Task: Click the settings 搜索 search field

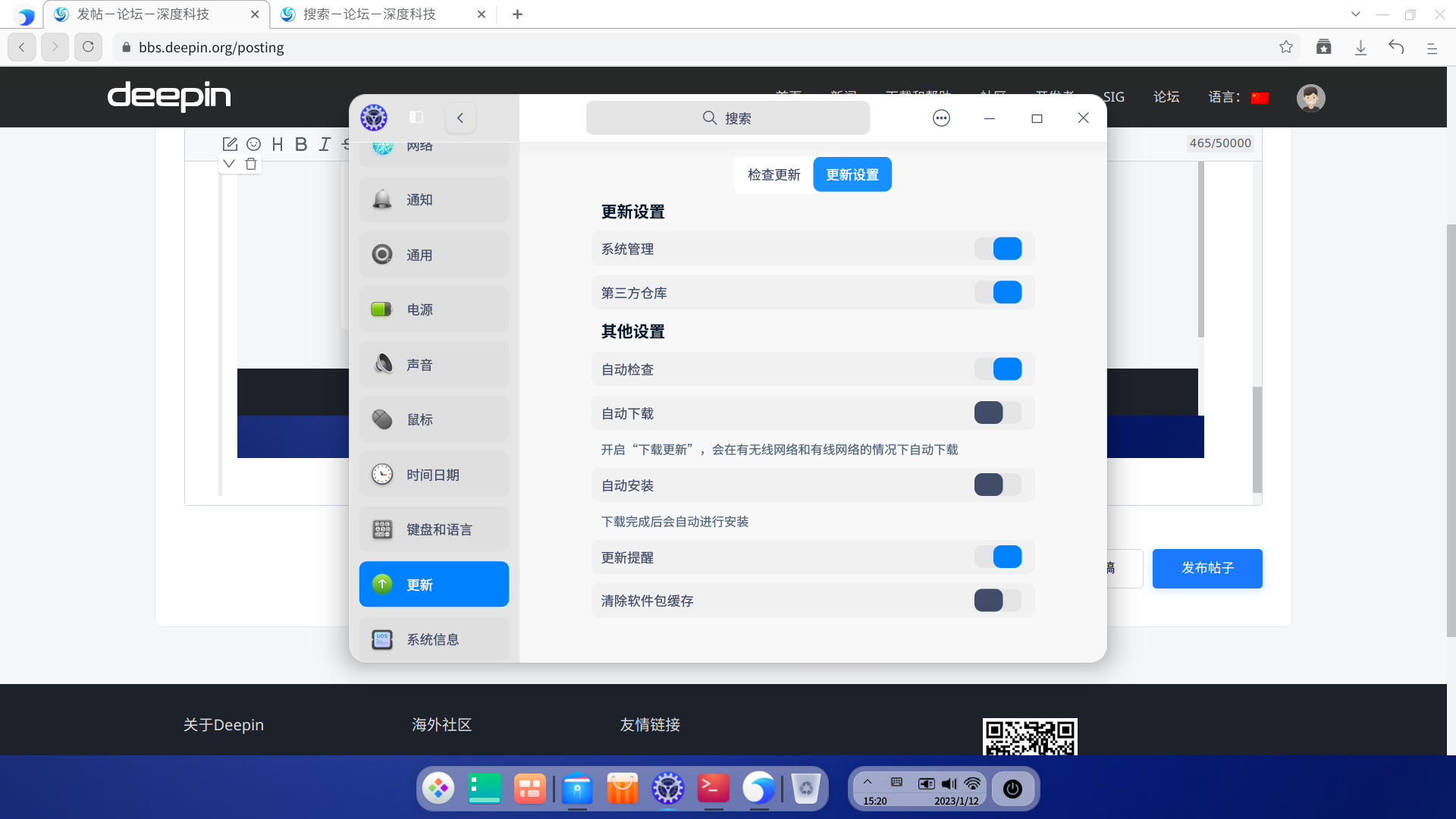Action: point(727,118)
